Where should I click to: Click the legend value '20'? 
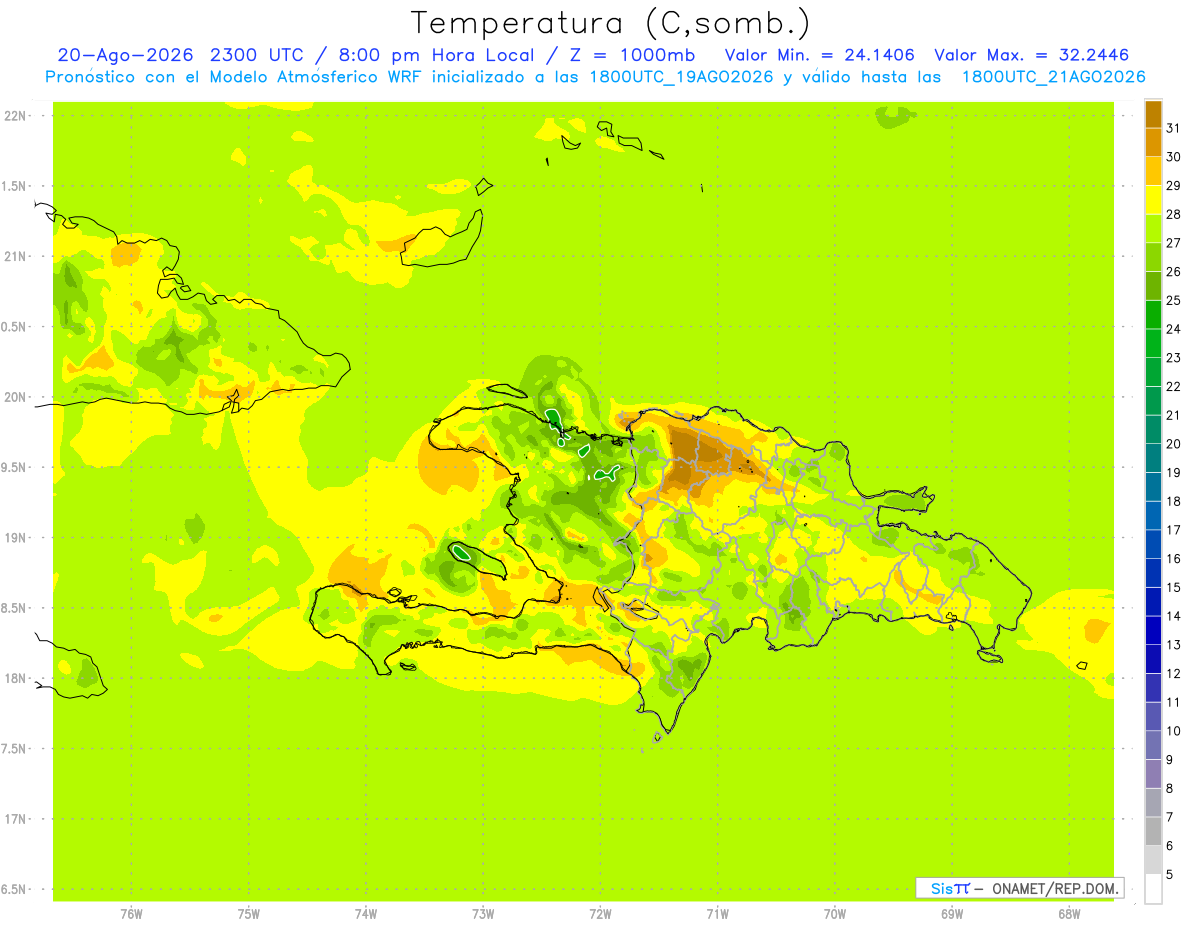pyautogui.click(x=1174, y=444)
